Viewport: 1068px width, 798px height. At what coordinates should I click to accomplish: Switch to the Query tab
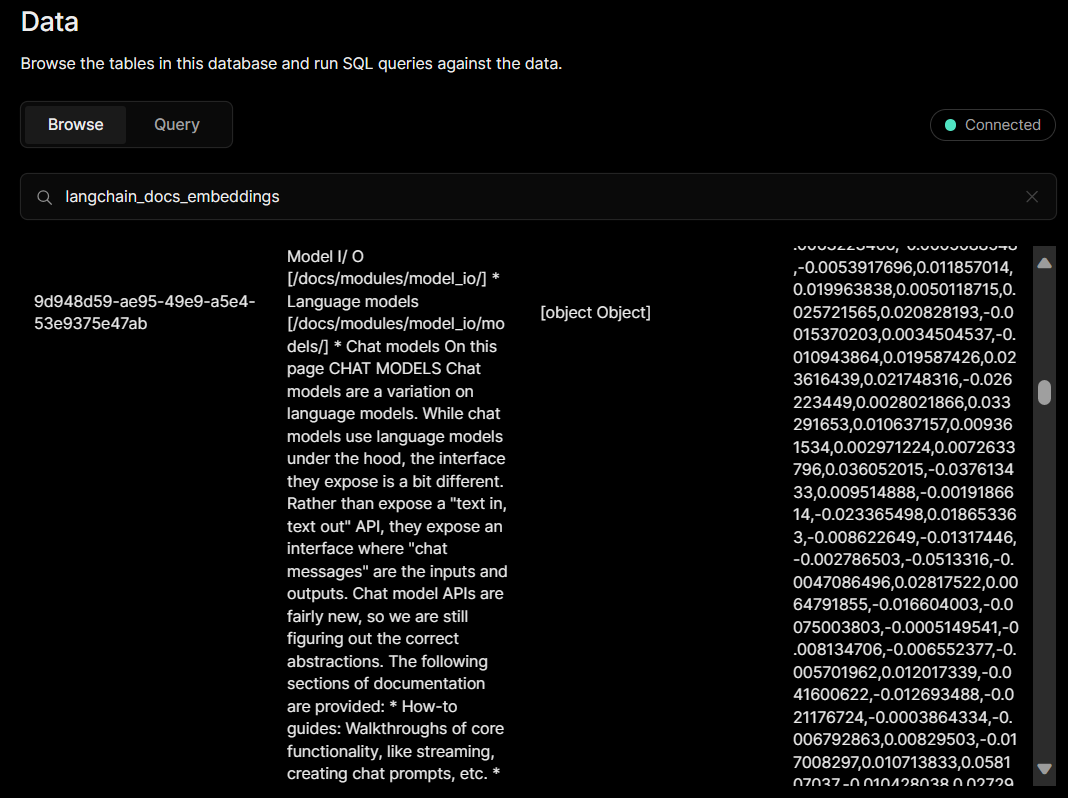pyautogui.click(x=177, y=125)
